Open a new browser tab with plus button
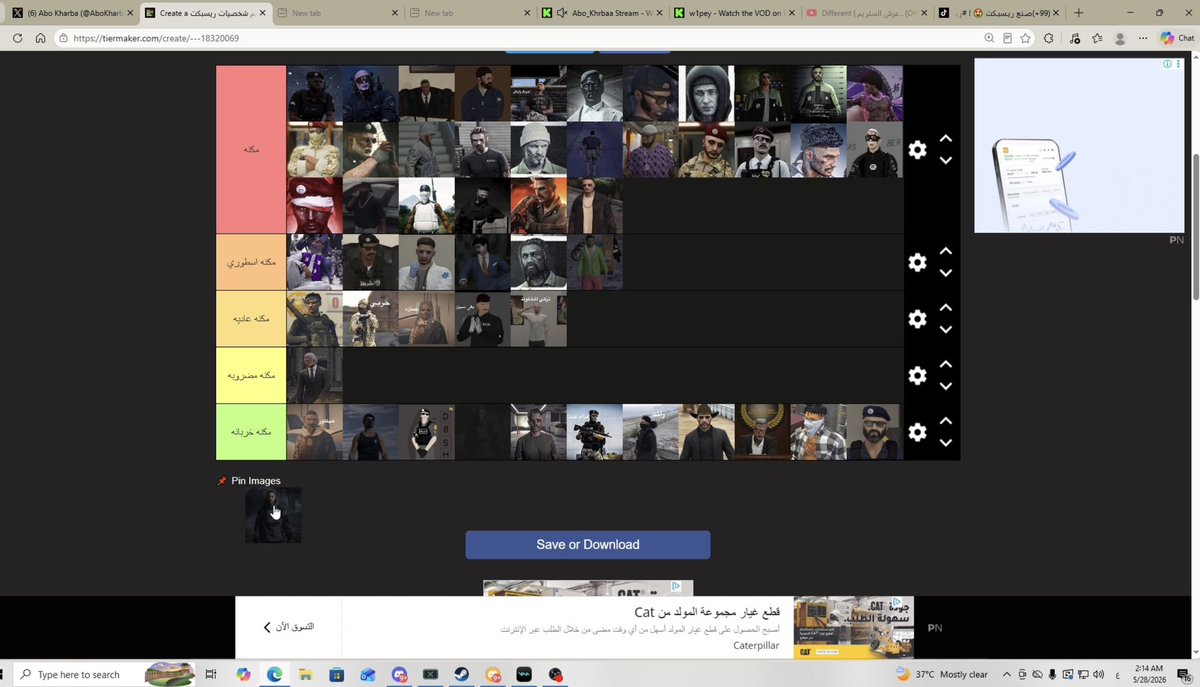1200x687 pixels. (1078, 13)
